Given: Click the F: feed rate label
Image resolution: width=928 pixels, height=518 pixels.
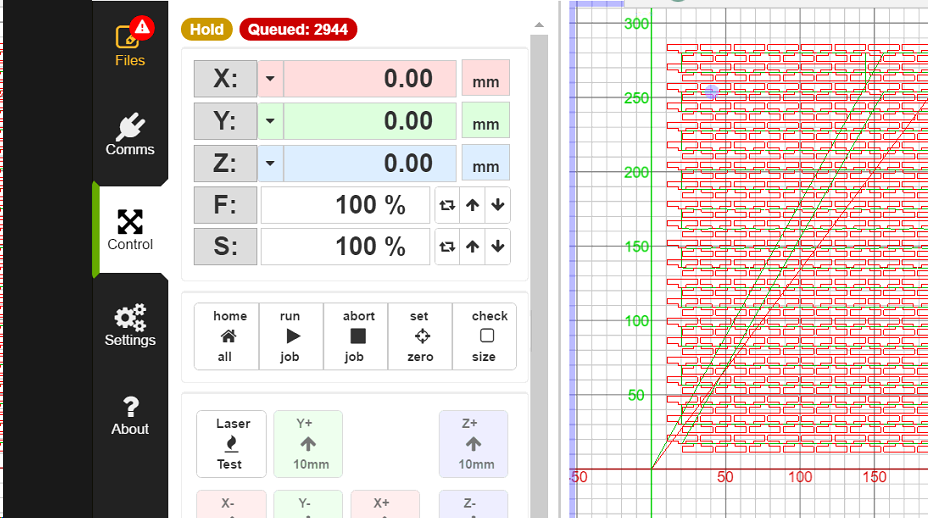Looking at the screenshot, I should click(x=225, y=205).
